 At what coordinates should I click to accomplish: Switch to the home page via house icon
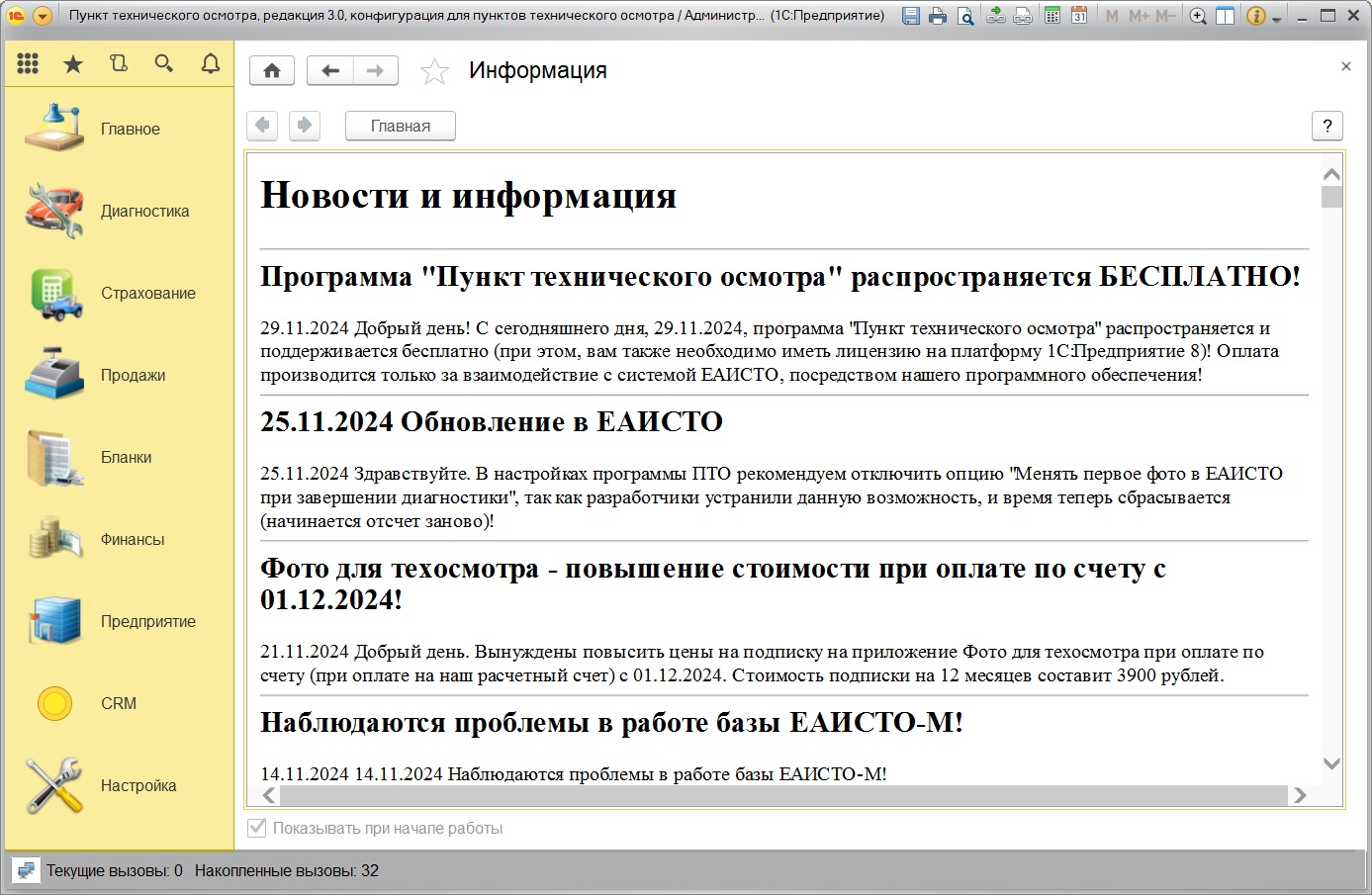coord(271,70)
